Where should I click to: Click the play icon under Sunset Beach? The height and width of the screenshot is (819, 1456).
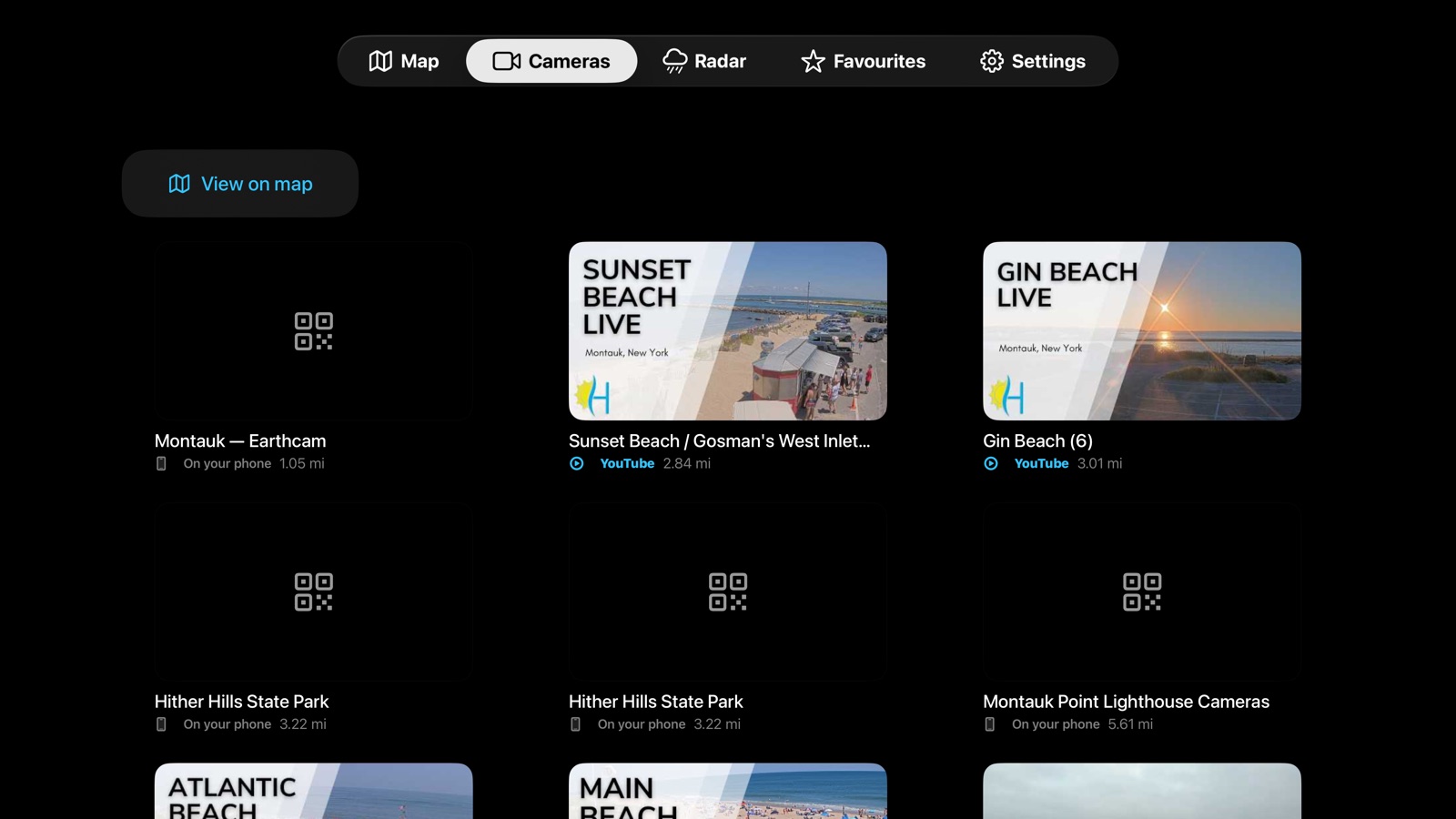click(x=577, y=463)
